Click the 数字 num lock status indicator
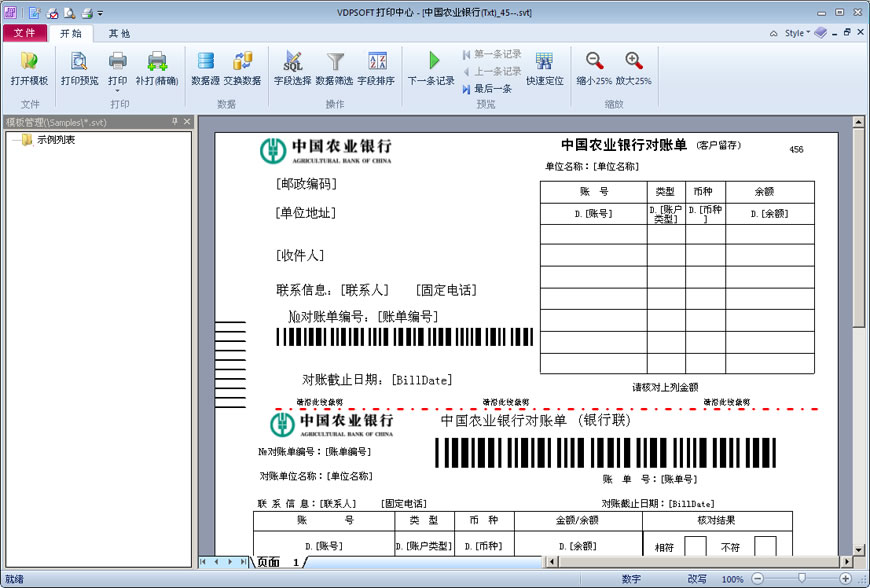This screenshot has width=870, height=588. click(631, 579)
